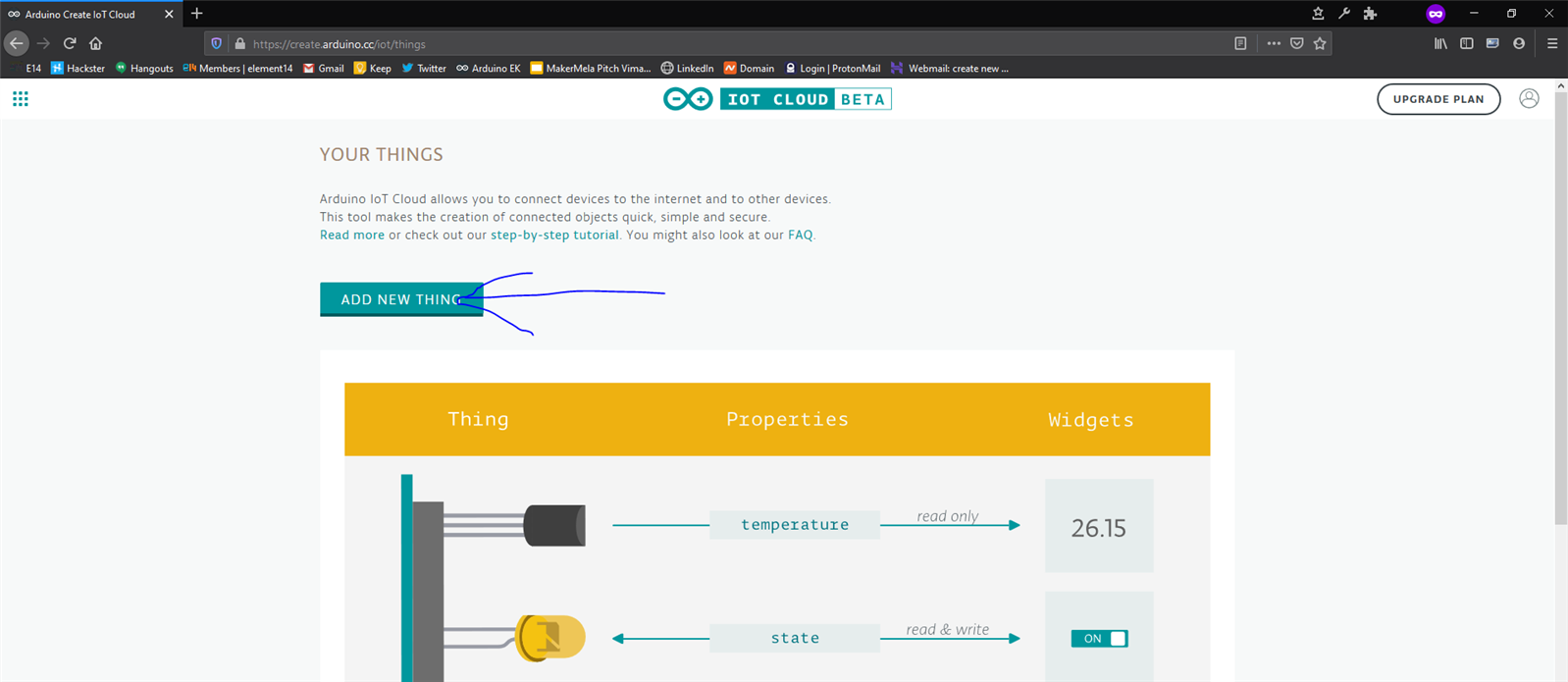Click the browser back arrow
Image resolution: width=1568 pixels, height=682 pixels.
16,43
